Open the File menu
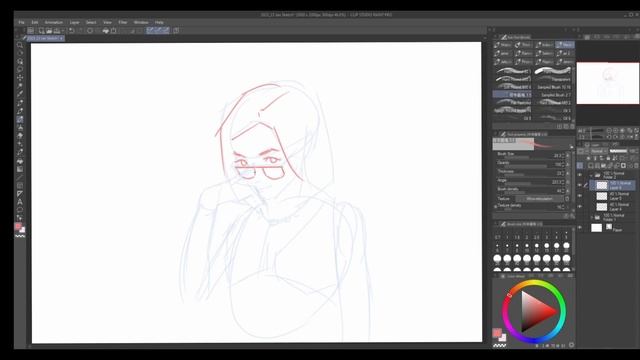 pos(21,22)
